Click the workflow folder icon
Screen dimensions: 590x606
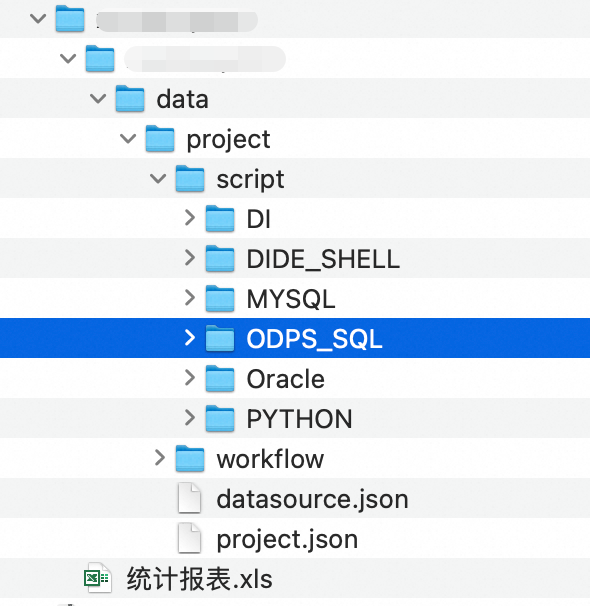click(190, 458)
